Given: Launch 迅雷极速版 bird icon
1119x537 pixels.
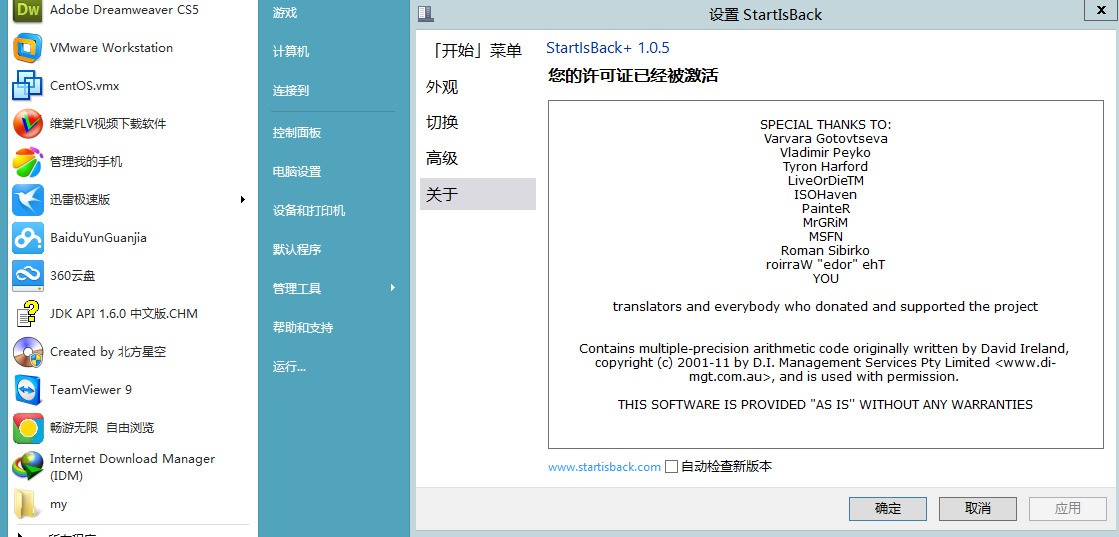Looking at the screenshot, I should pyautogui.click(x=28, y=199).
